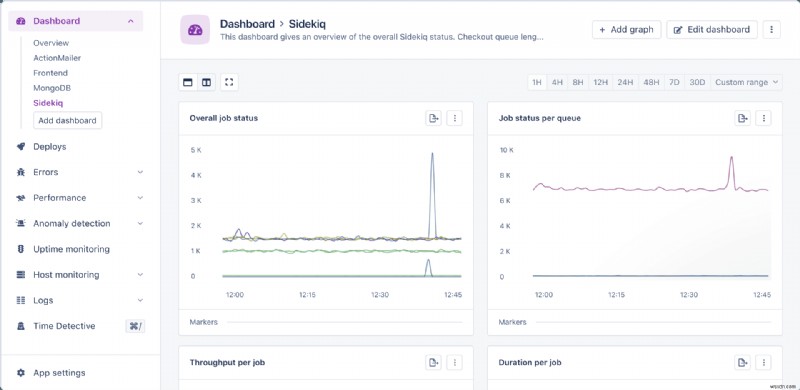The image size is (800, 390).
Task: Click the Add graph button
Action: [627, 30]
